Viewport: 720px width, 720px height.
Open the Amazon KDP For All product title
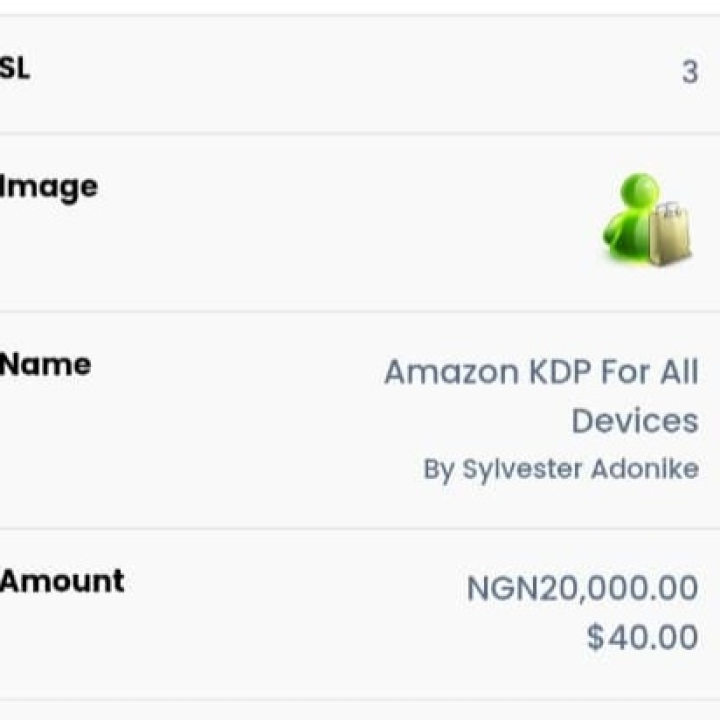tap(541, 396)
